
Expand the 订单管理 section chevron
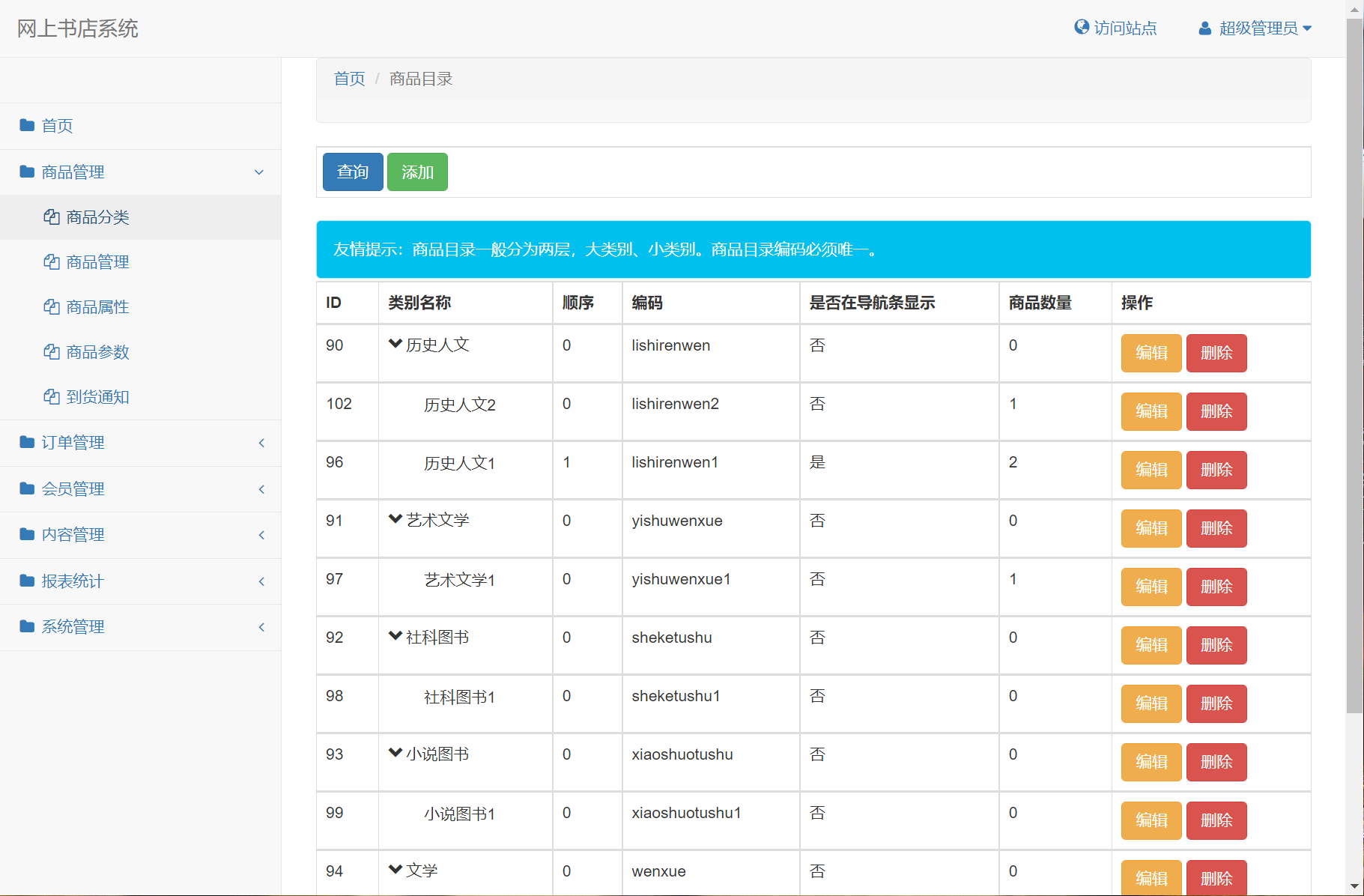point(261,443)
